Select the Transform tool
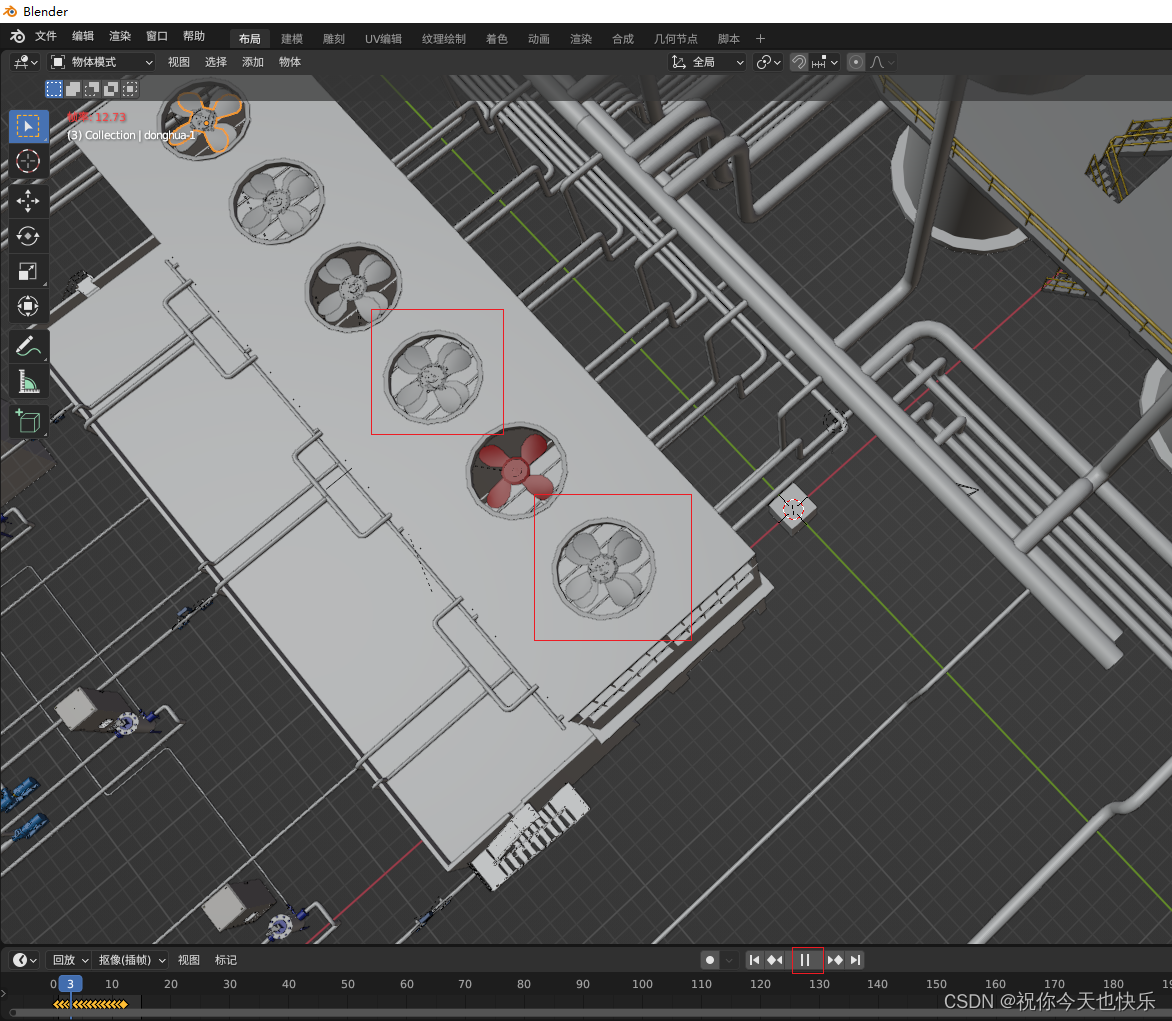Image resolution: width=1172 pixels, height=1021 pixels. pyautogui.click(x=28, y=307)
